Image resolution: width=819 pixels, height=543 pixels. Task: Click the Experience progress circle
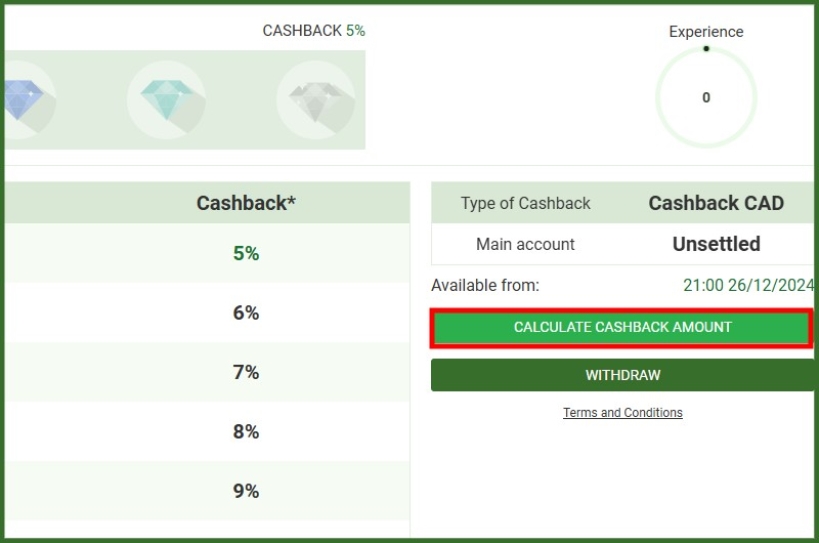[706, 97]
